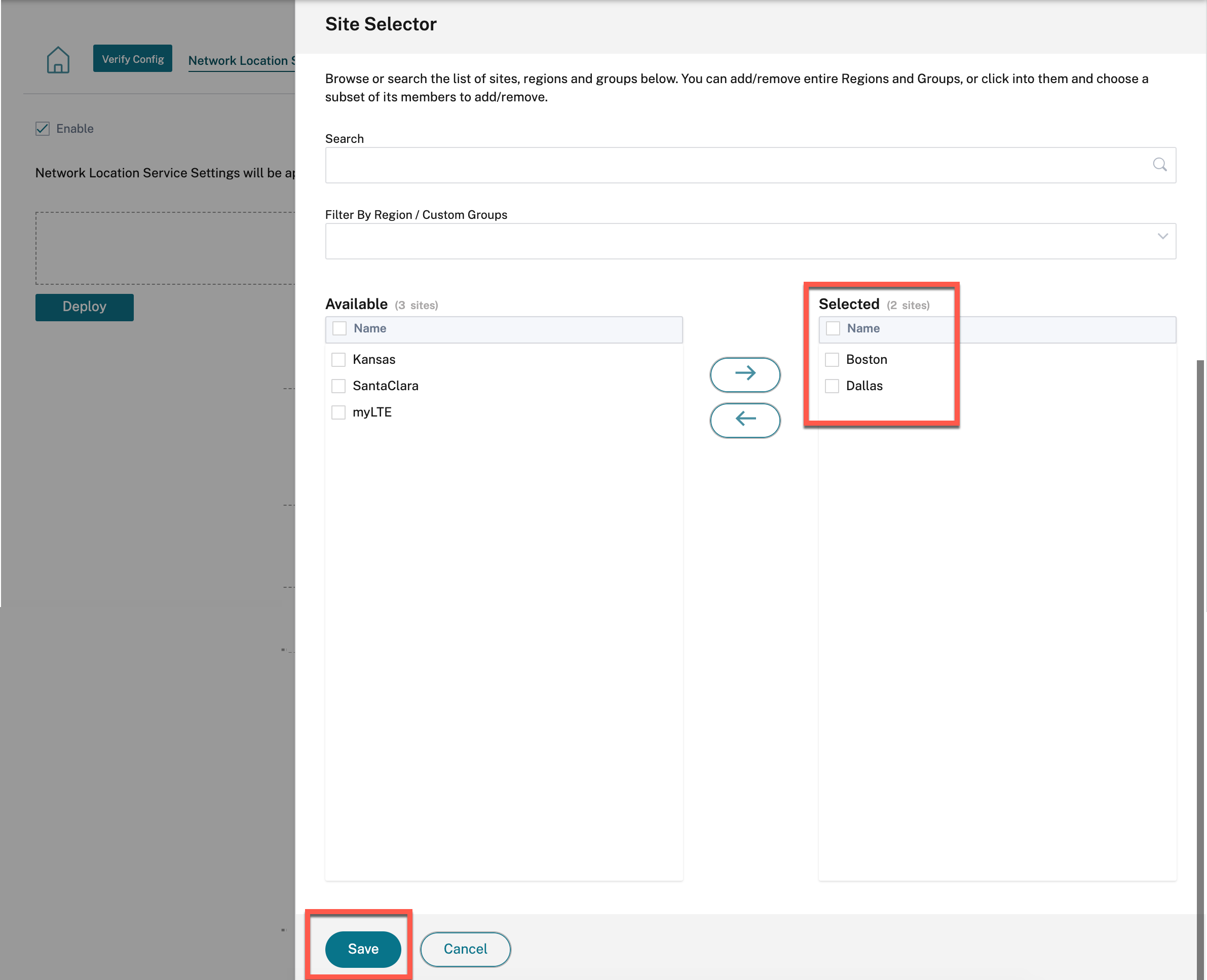Click the Dallas site name
The width and height of the screenshot is (1207, 980).
[x=864, y=386]
